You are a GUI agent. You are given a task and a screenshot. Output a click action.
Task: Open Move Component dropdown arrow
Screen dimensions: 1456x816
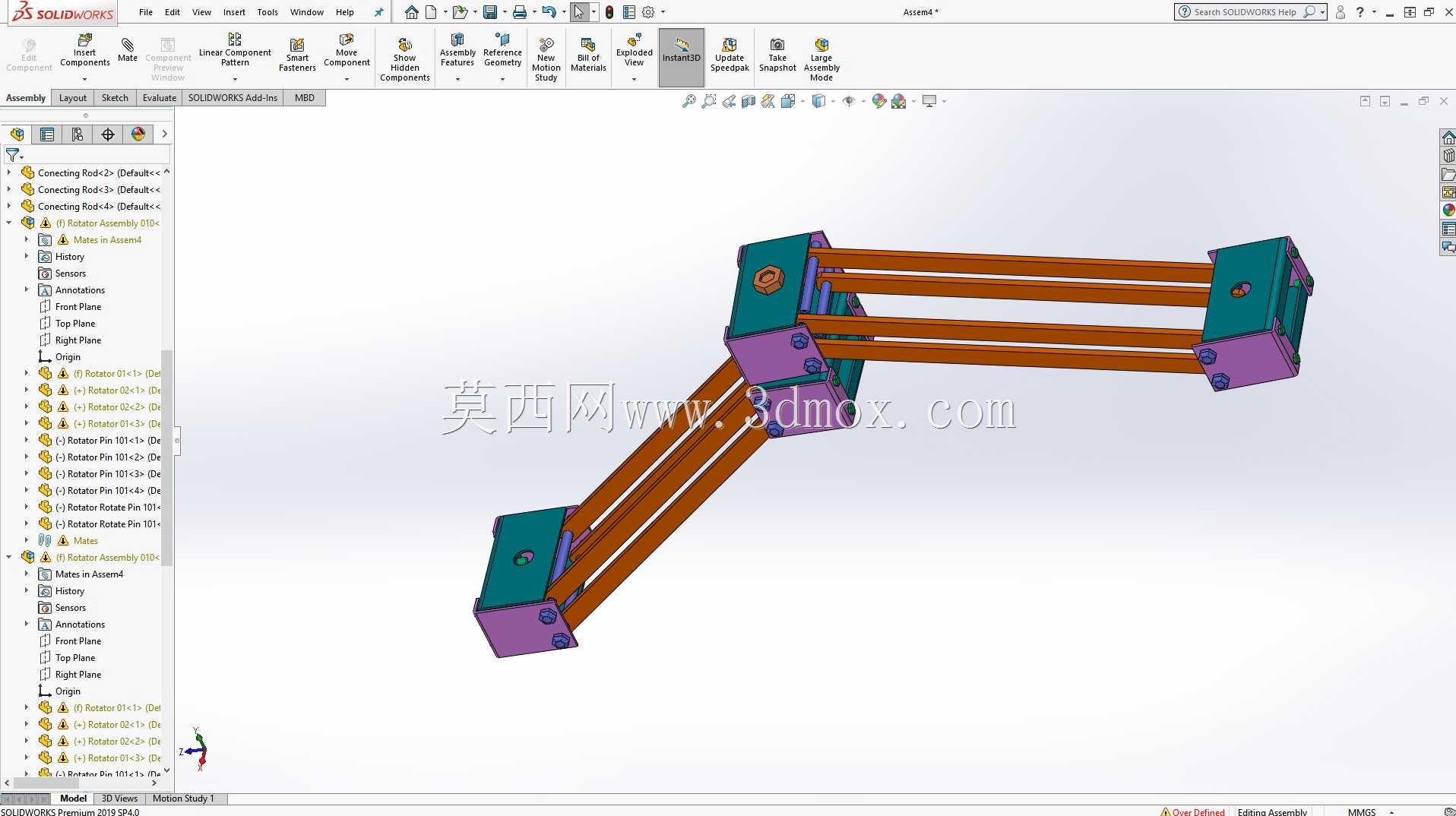click(x=347, y=79)
